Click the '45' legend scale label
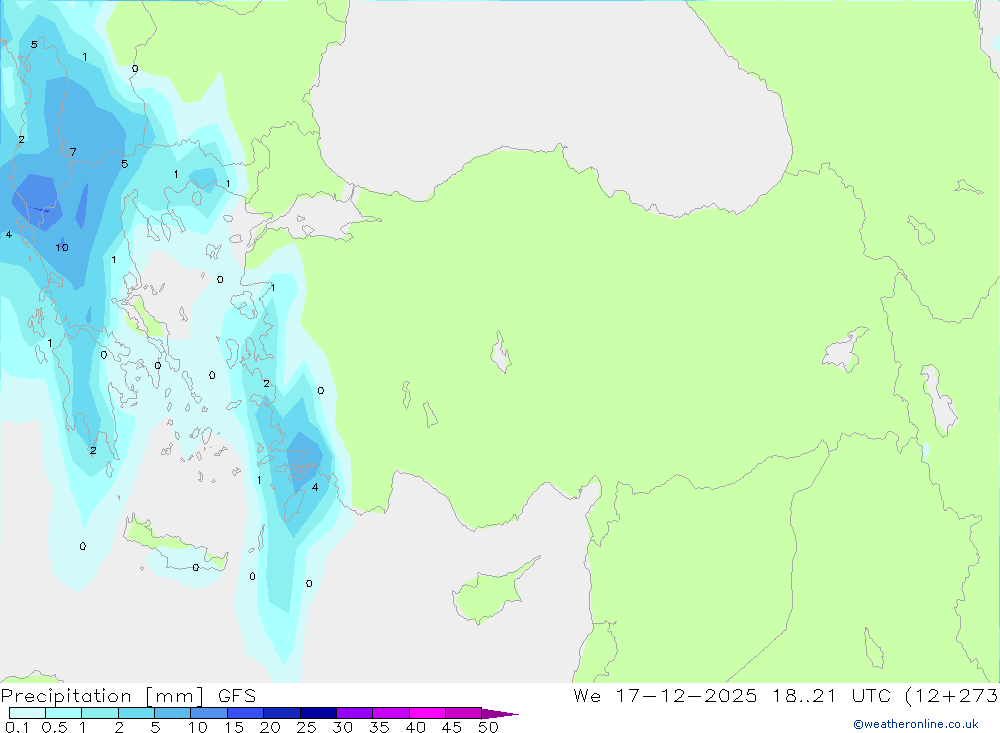This screenshot has height=733, width=1000. [x=452, y=727]
